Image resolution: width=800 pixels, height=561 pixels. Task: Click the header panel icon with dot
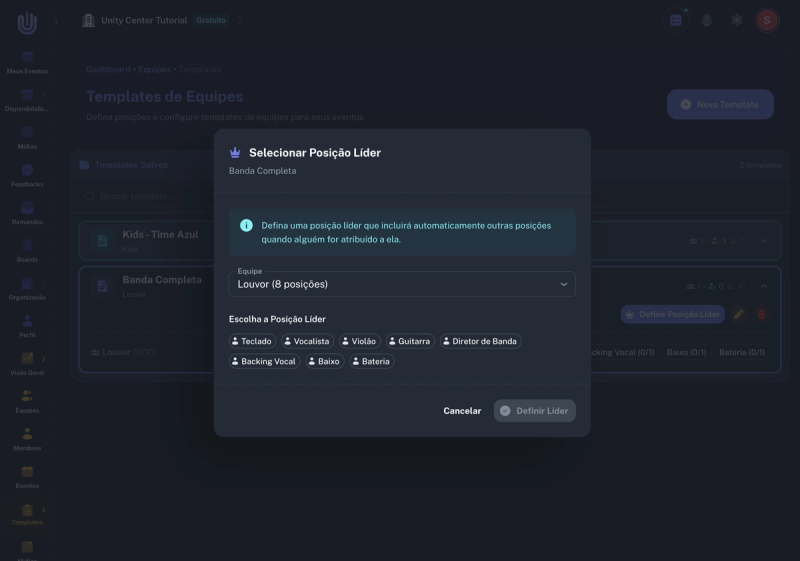point(676,20)
